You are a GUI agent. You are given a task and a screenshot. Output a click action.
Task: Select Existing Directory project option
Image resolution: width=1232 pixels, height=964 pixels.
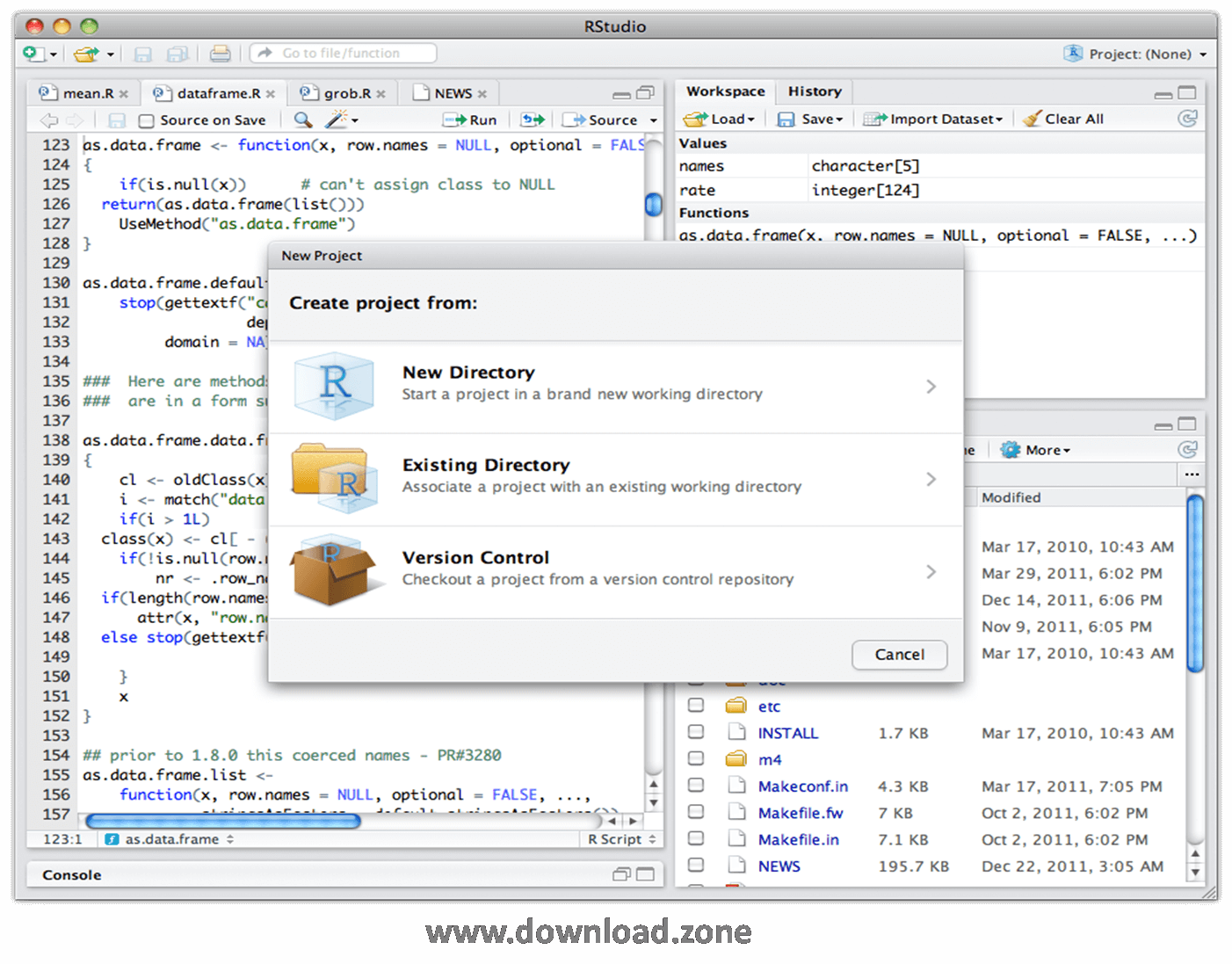pyautogui.click(x=615, y=479)
